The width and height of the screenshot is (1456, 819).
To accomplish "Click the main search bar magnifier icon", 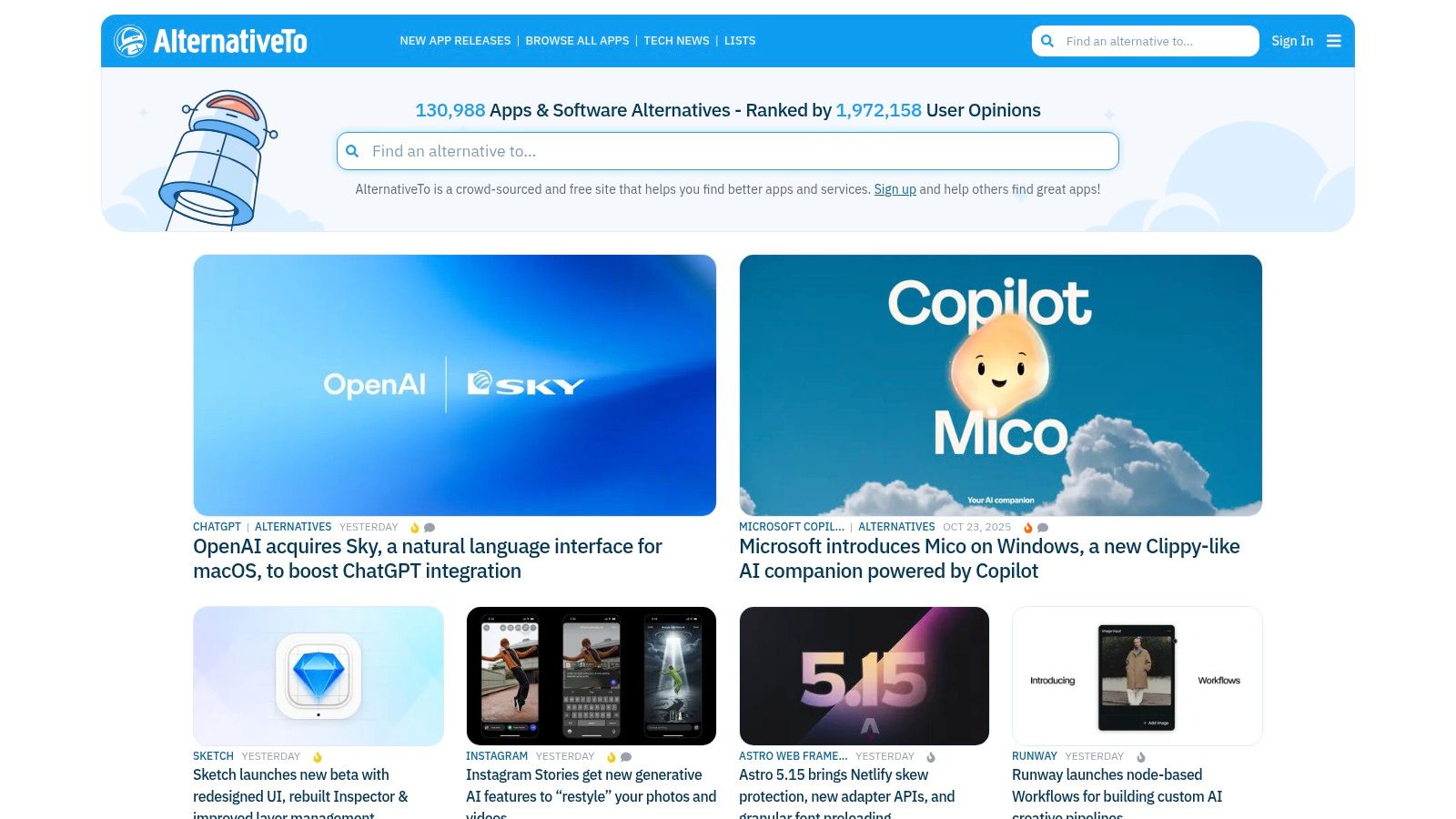I will pyautogui.click(x=352, y=151).
